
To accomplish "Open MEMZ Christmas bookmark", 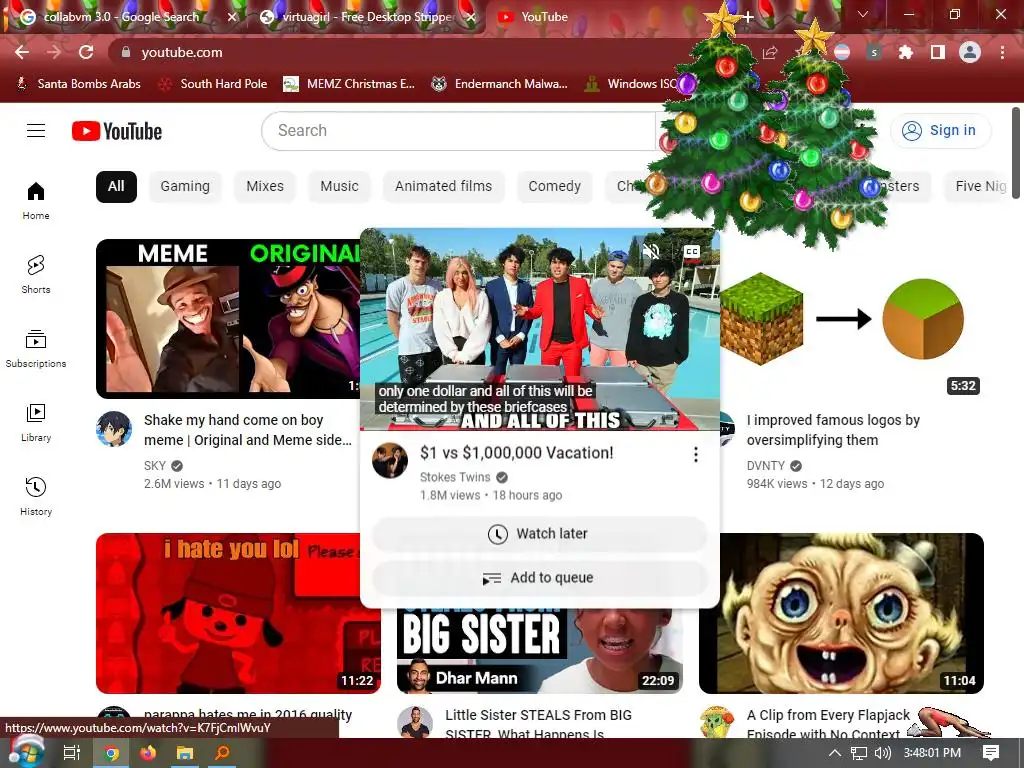I will [x=349, y=84].
